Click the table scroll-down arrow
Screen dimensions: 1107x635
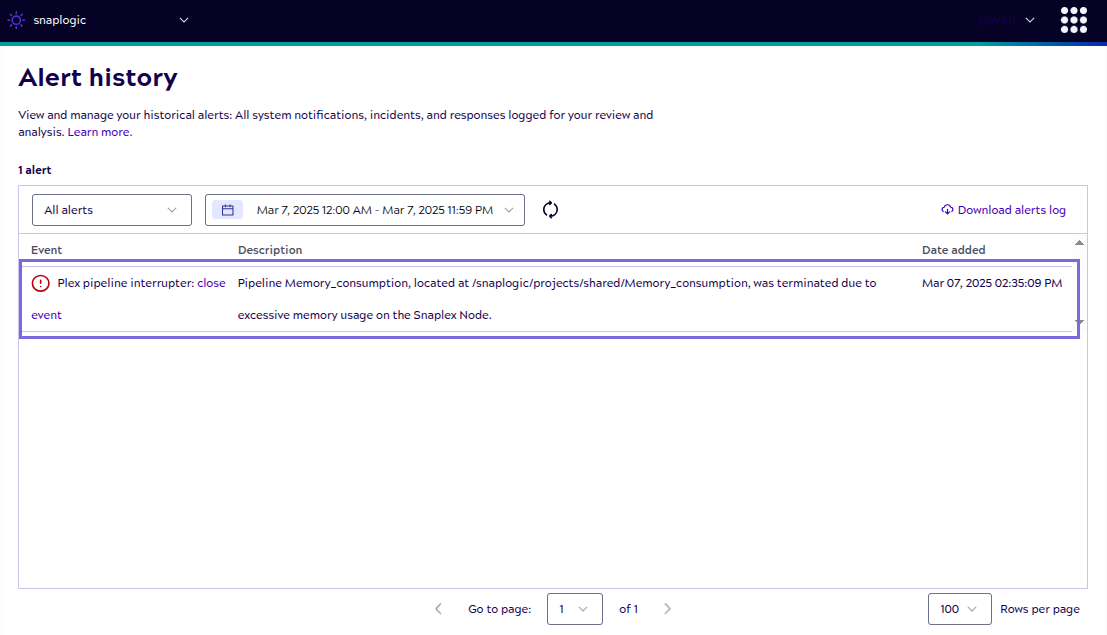(1079, 322)
